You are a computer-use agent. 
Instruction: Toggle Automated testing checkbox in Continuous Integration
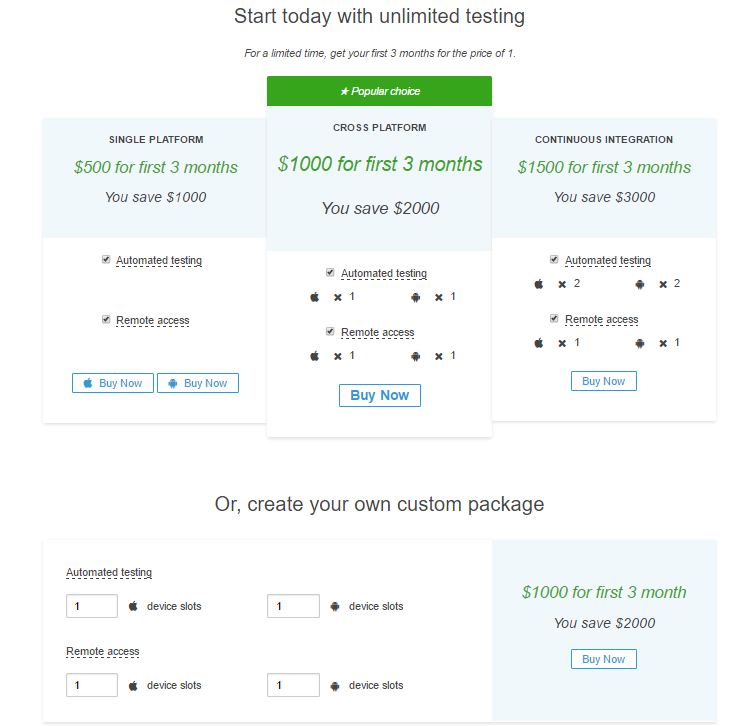pyautogui.click(x=555, y=259)
